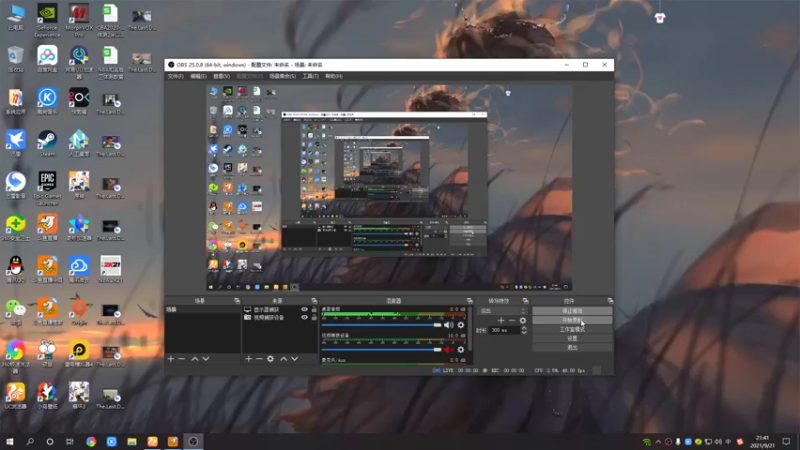Add a new scene with the plus icon
This screenshot has height=450, width=800.
171,359
